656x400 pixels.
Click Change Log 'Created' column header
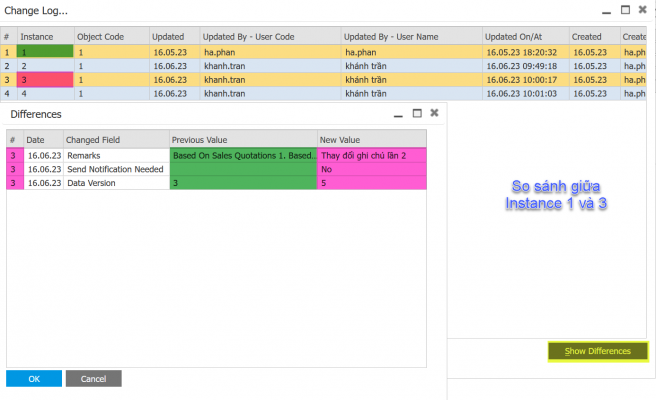click(x=594, y=37)
